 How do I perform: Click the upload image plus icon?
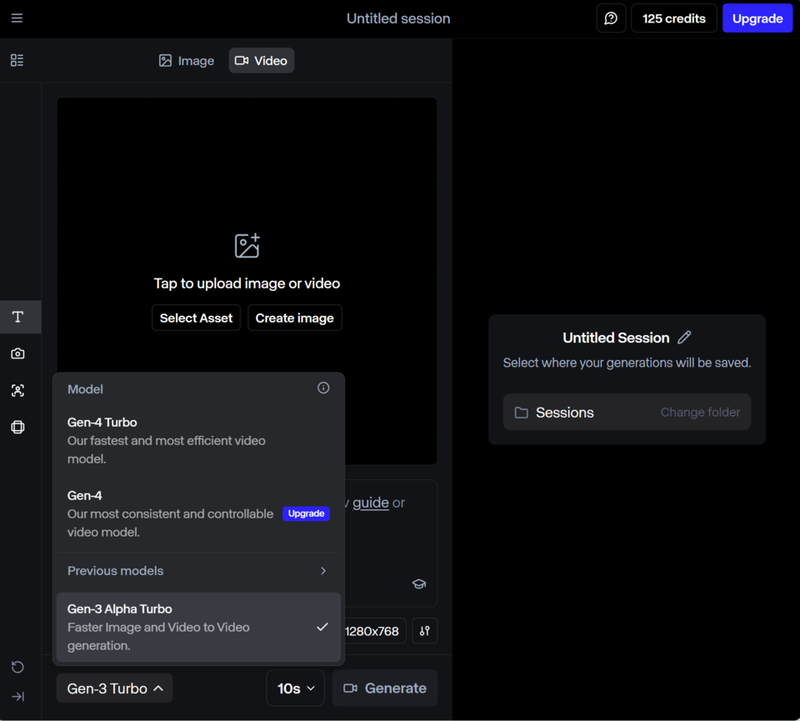click(x=247, y=246)
